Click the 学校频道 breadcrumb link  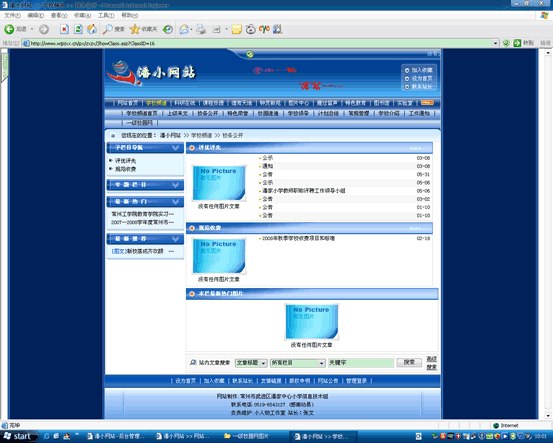[x=202, y=135]
